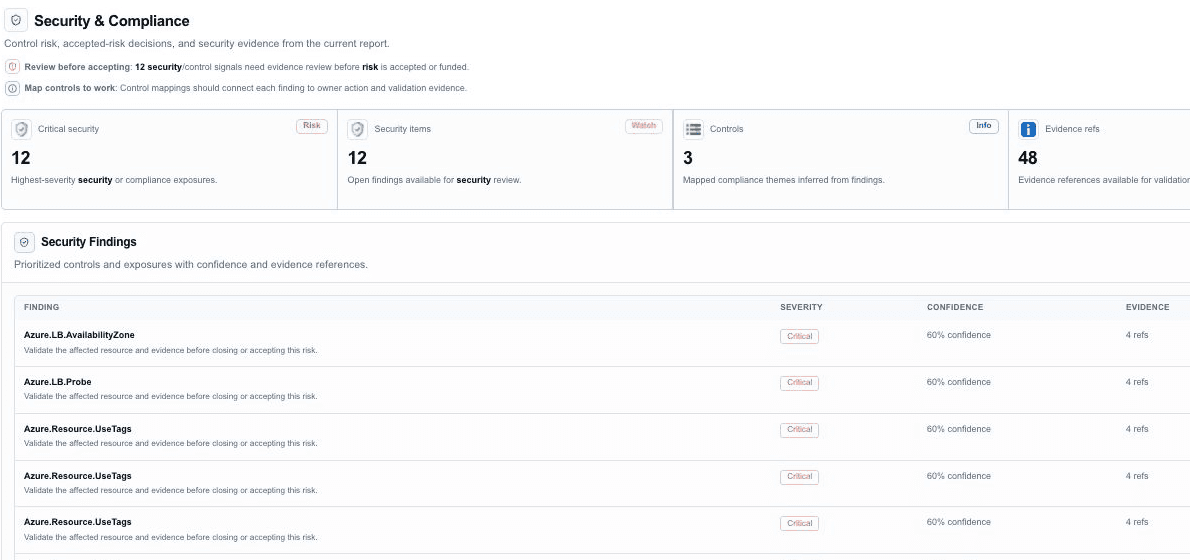Viewport: 1190px width, 560px height.
Task: Click 'Mapped compliance themes inferred from findings'
Action: point(784,180)
